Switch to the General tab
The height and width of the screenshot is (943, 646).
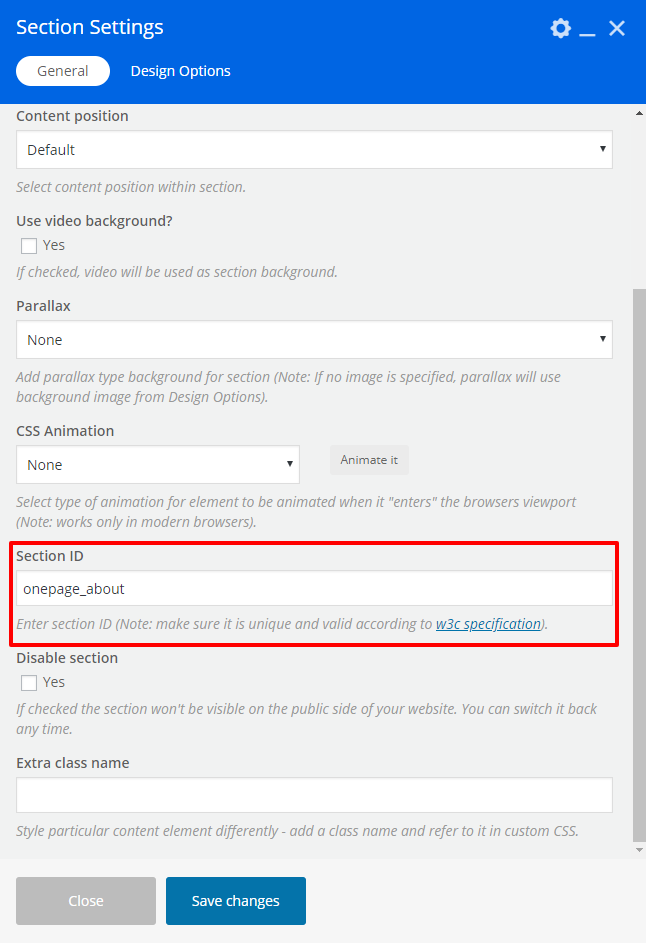(63, 71)
